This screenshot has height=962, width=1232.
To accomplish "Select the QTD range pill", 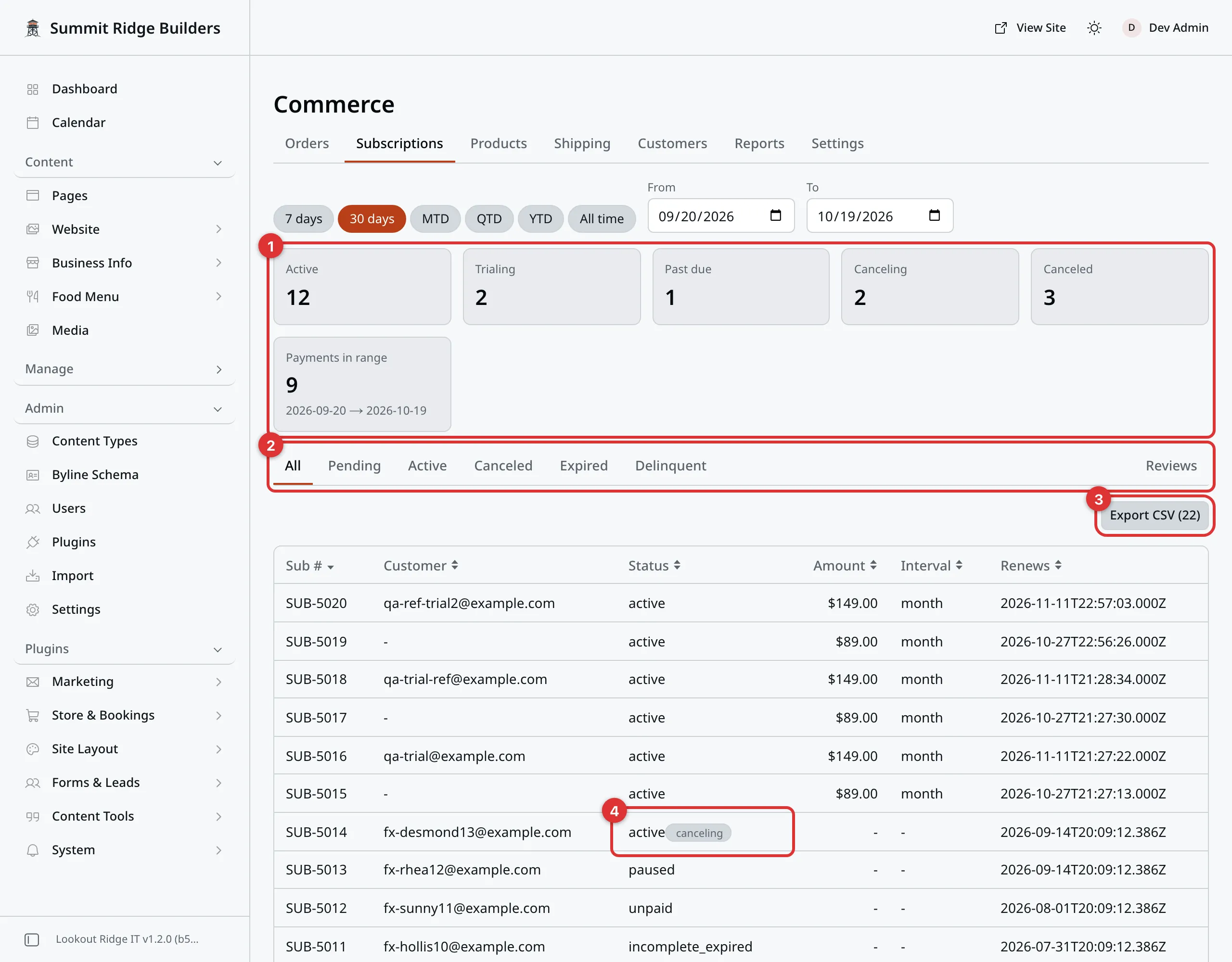I will click(x=489, y=219).
